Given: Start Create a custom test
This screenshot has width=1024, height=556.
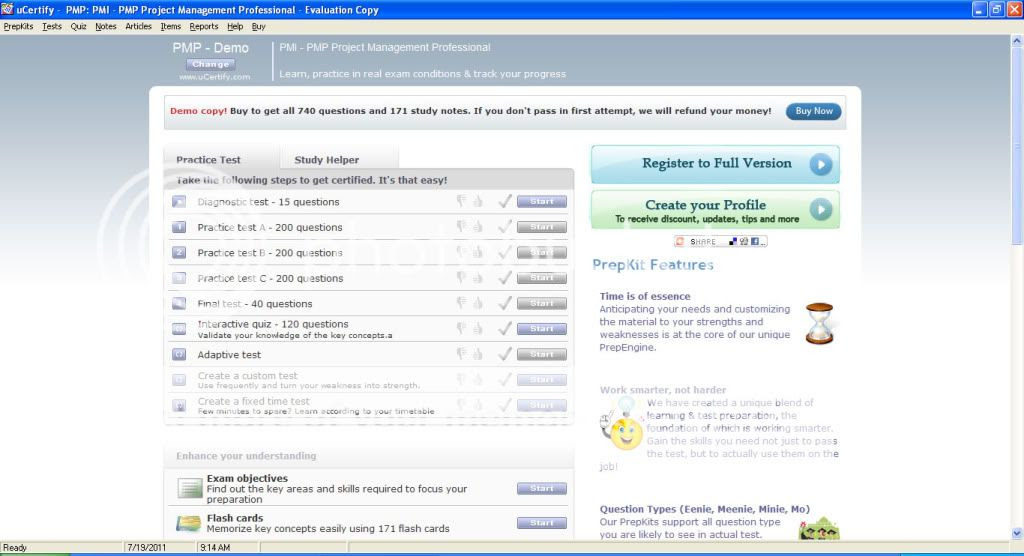Looking at the screenshot, I should tap(541, 380).
